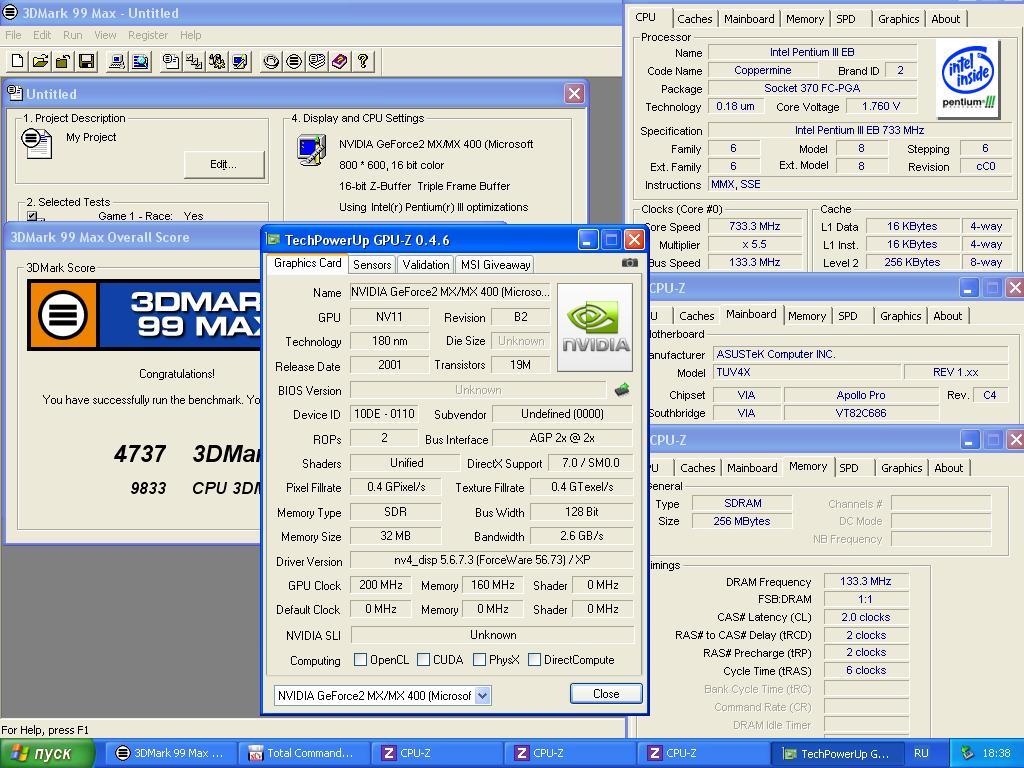Click the question mark help toolbar icon
Viewport: 1024px width, 768px height.
coord(362,61)
